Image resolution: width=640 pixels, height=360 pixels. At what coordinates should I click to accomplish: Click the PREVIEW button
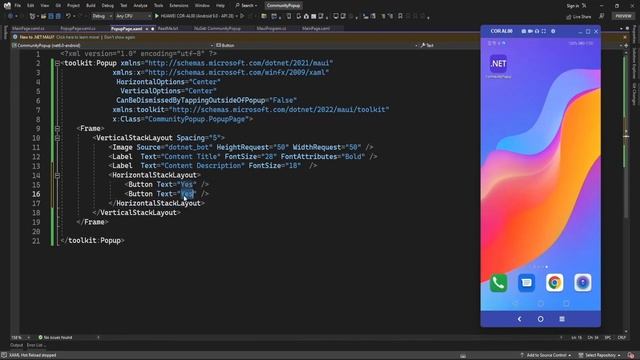pos(623,16)
